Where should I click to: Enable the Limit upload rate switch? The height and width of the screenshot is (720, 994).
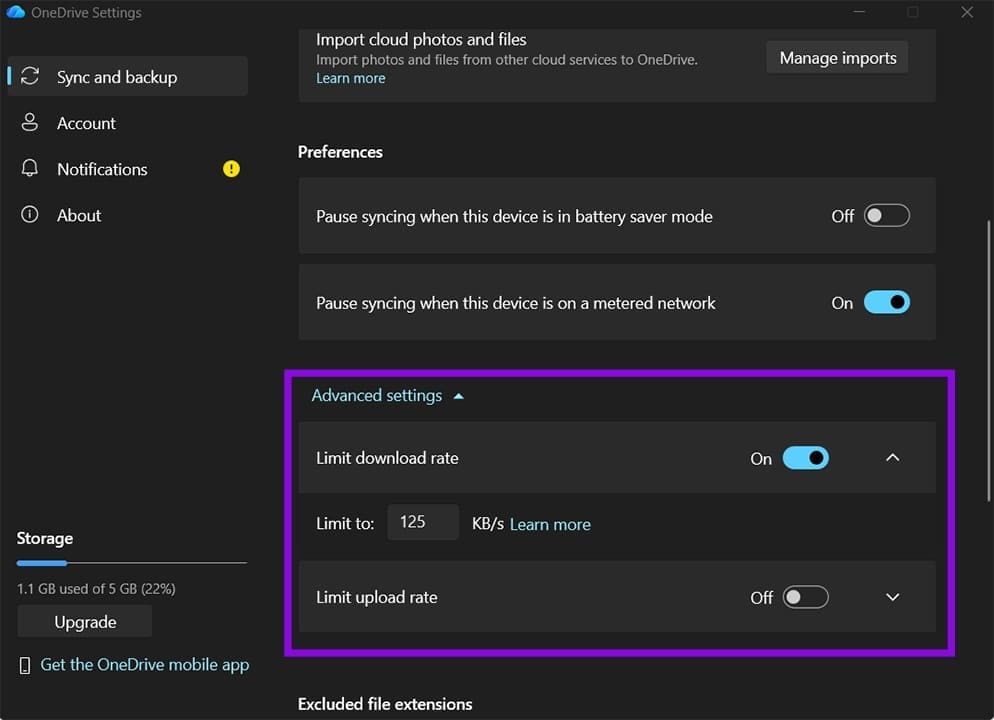[806, 597]
